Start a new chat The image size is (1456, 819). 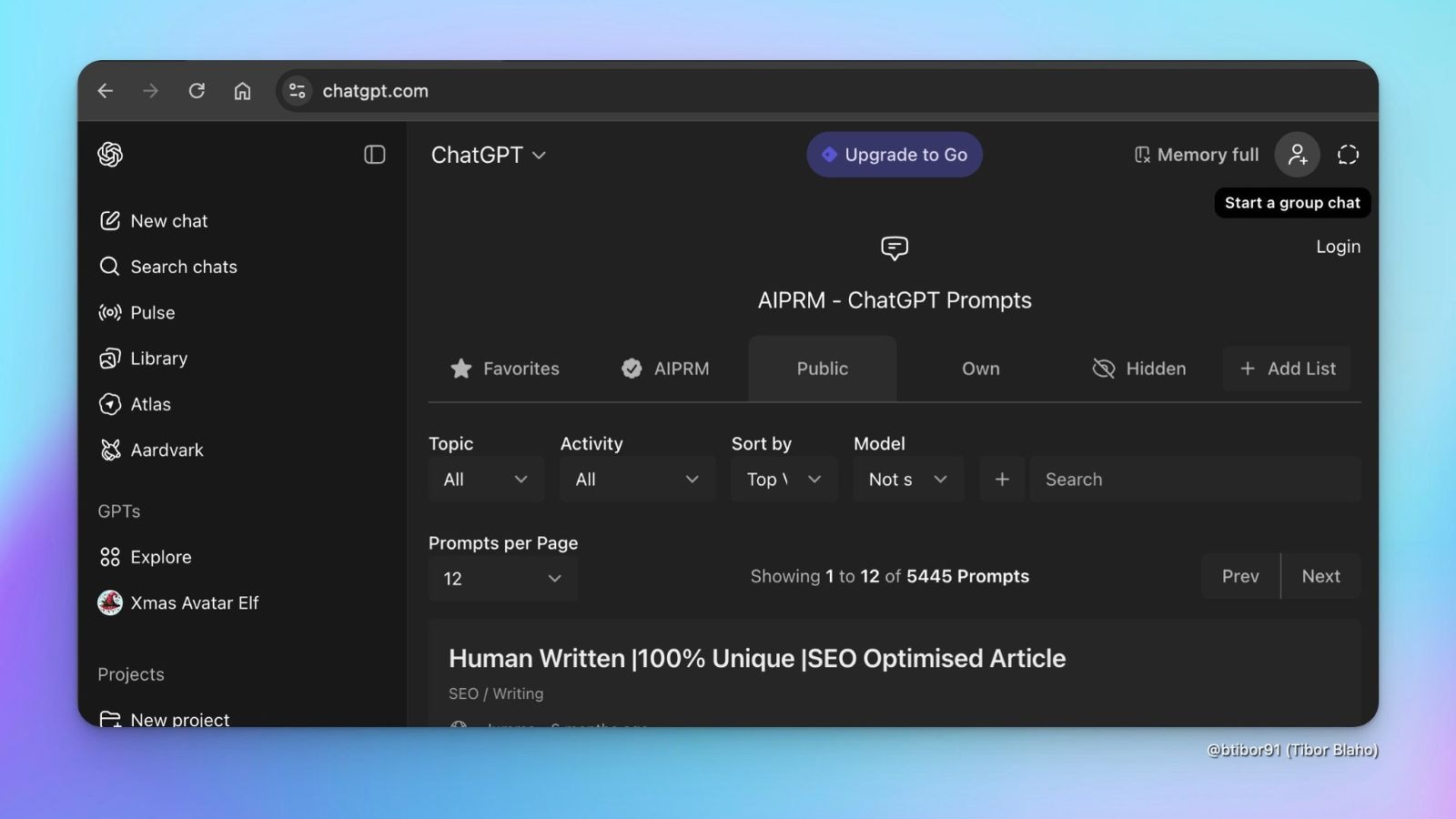coord(167,220)
